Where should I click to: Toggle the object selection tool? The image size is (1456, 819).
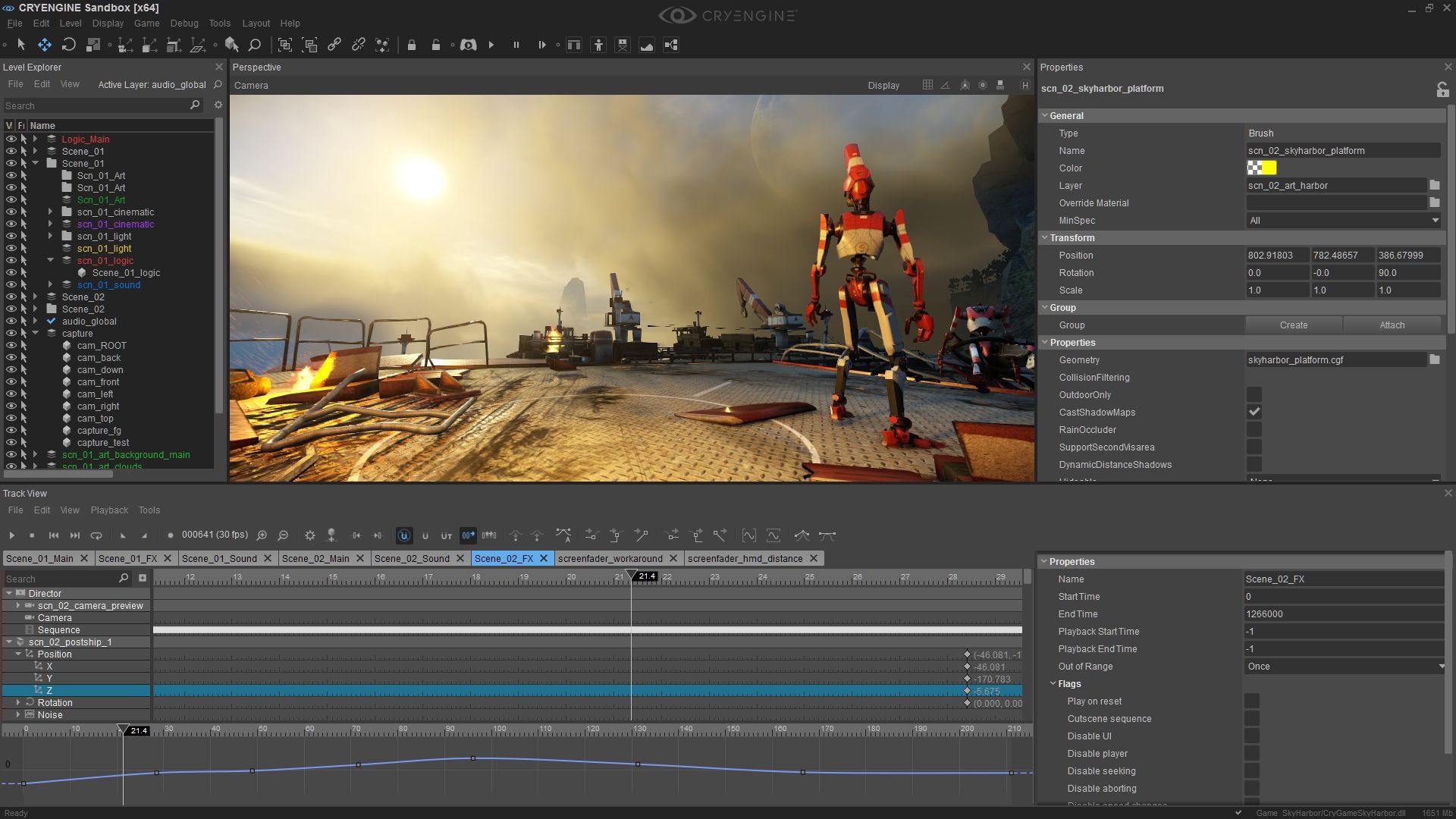point(17,44)
